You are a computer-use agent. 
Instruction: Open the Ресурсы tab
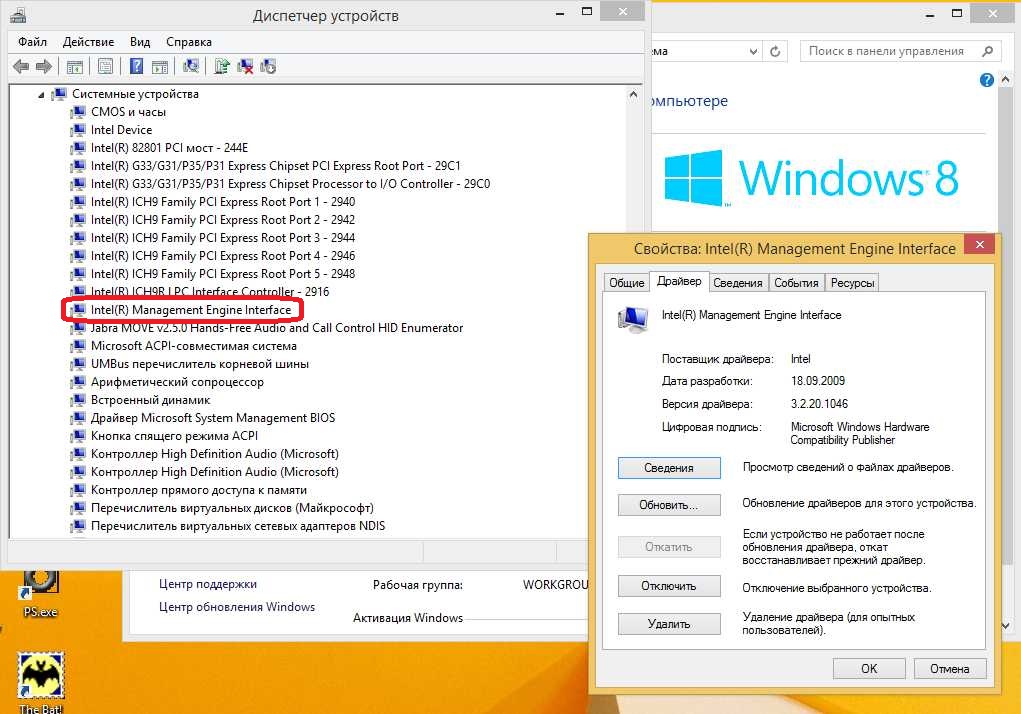852,283
